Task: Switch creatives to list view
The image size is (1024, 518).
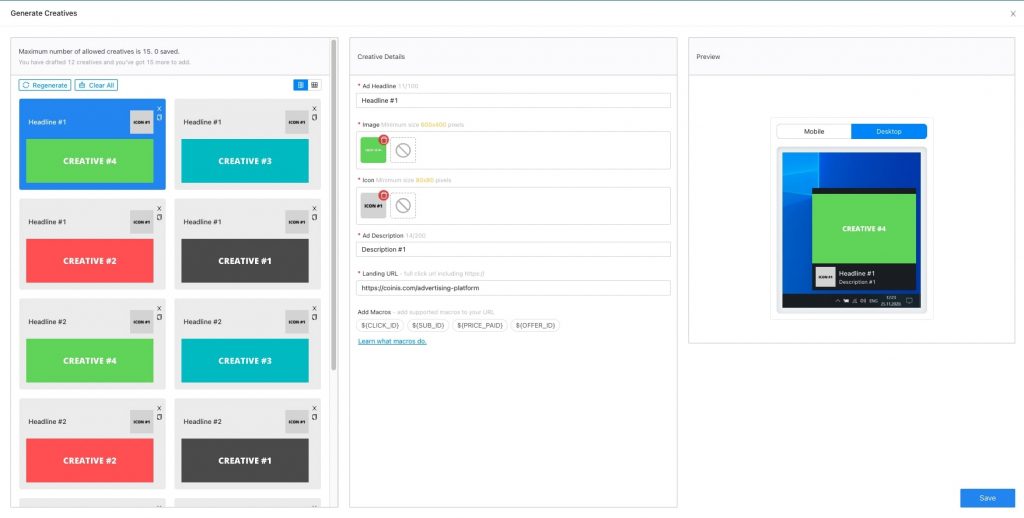Action: coord(300,85)
